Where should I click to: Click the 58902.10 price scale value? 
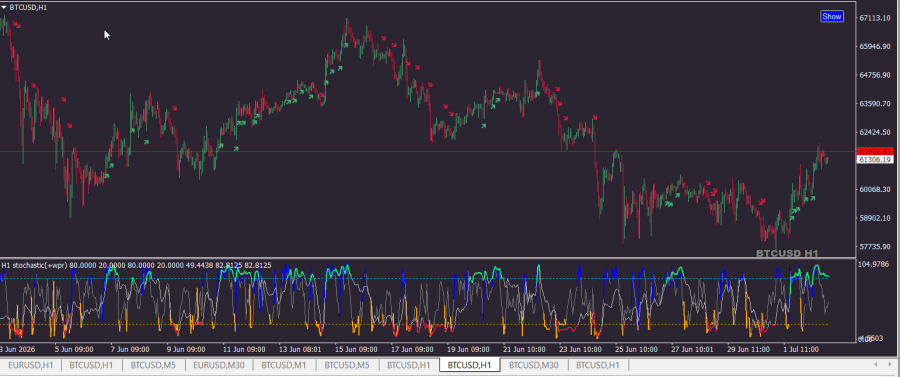(x=875, y=218)
